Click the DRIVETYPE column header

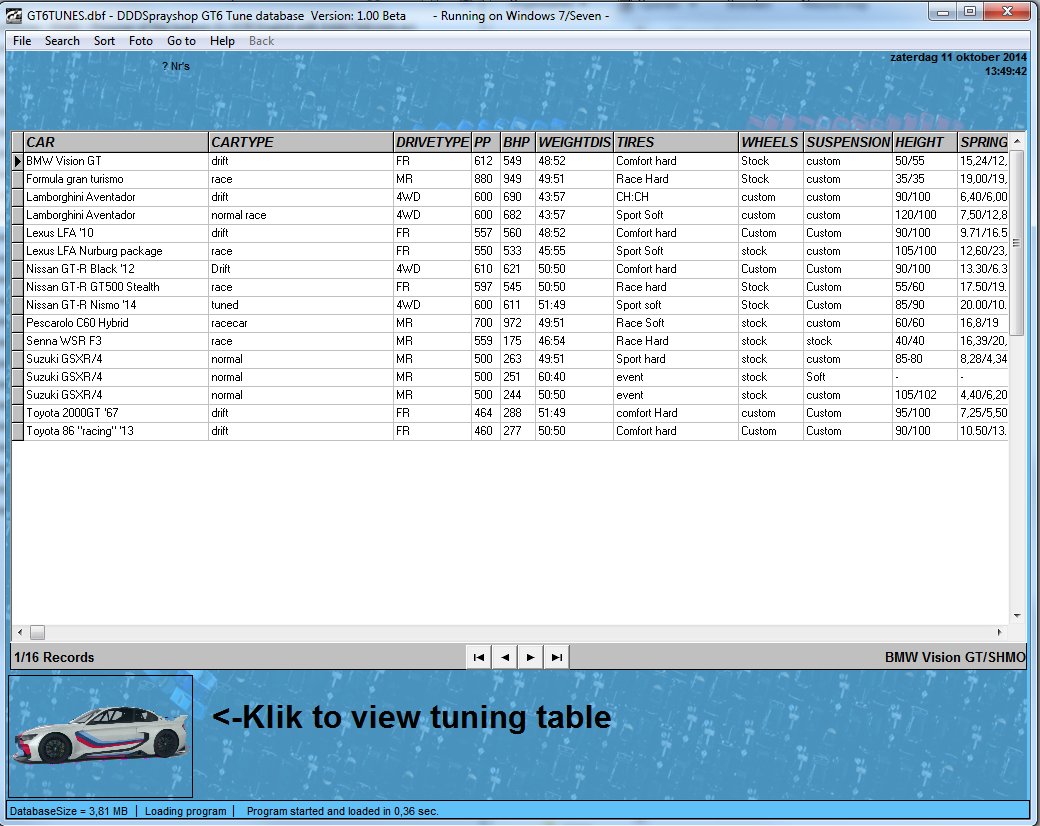(x=432, y=142)
